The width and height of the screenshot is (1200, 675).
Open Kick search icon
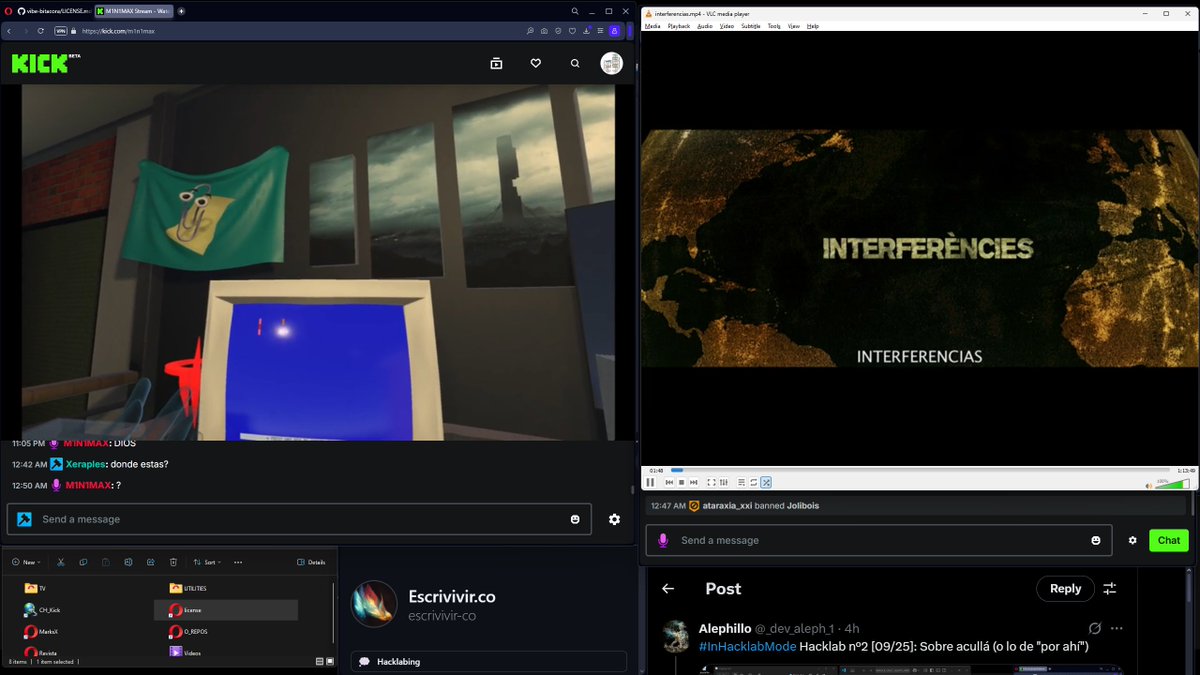click(575, 63)
